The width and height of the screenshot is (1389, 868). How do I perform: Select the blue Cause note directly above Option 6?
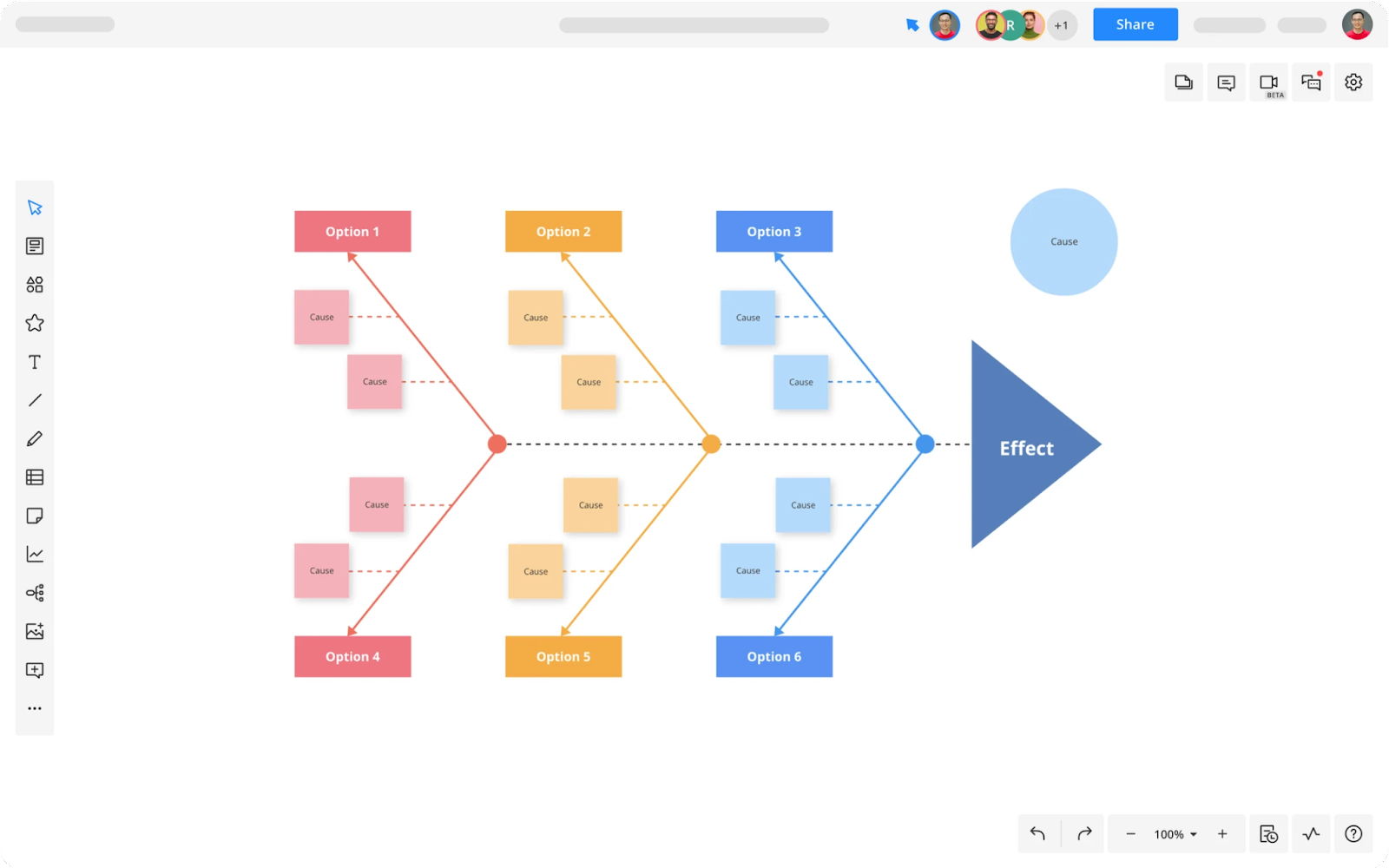[748, 571]
